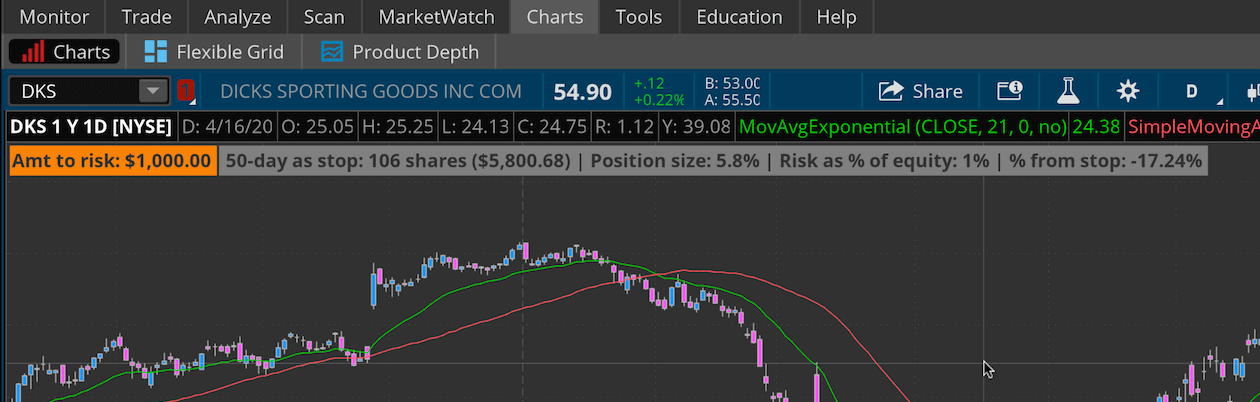Click the MovAvgExponential study label
The image size is (1260, 402).
(x=903, y=127)
